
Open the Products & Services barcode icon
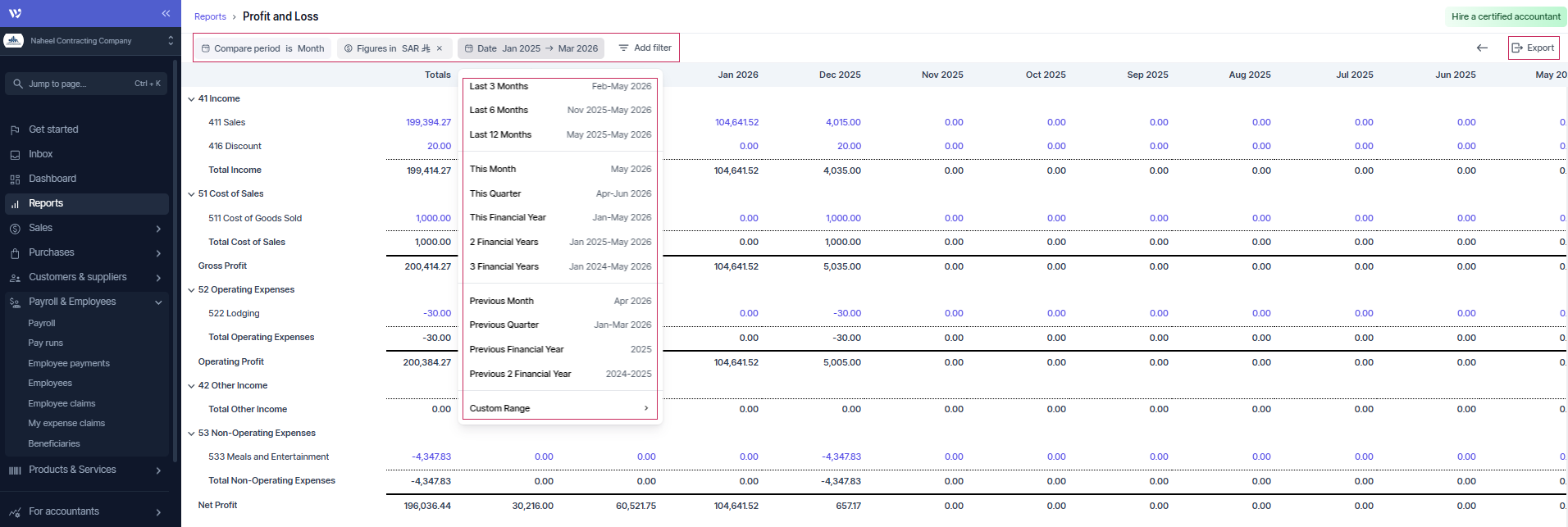[x=15, y=470]
